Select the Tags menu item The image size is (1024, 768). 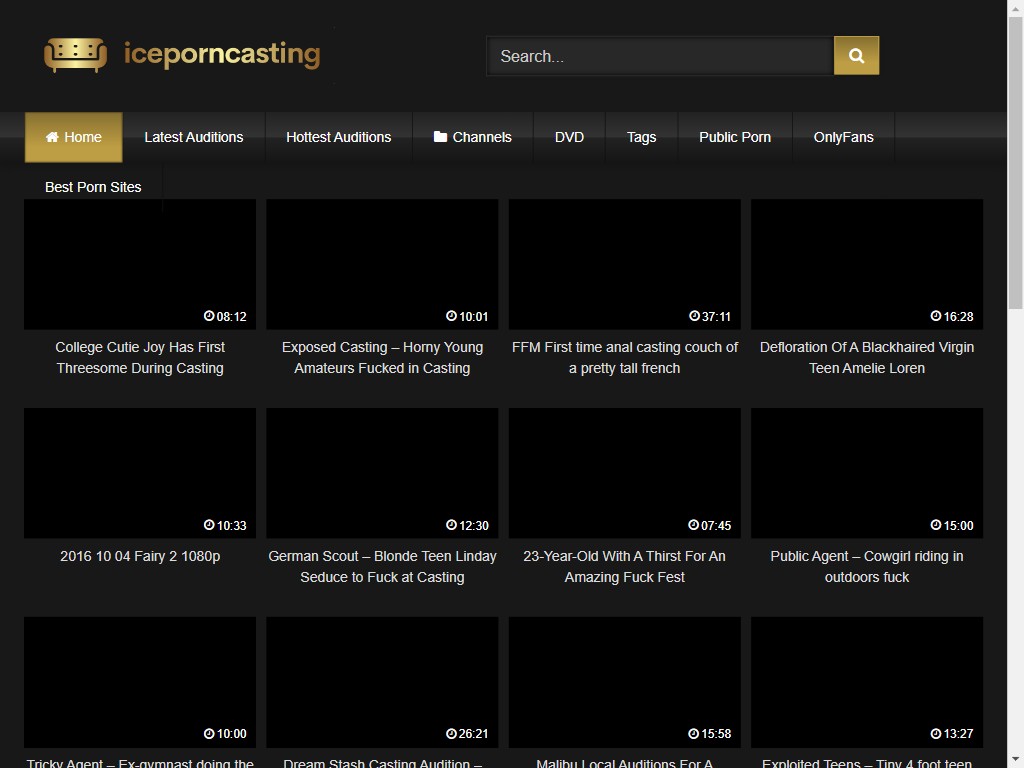641,137
